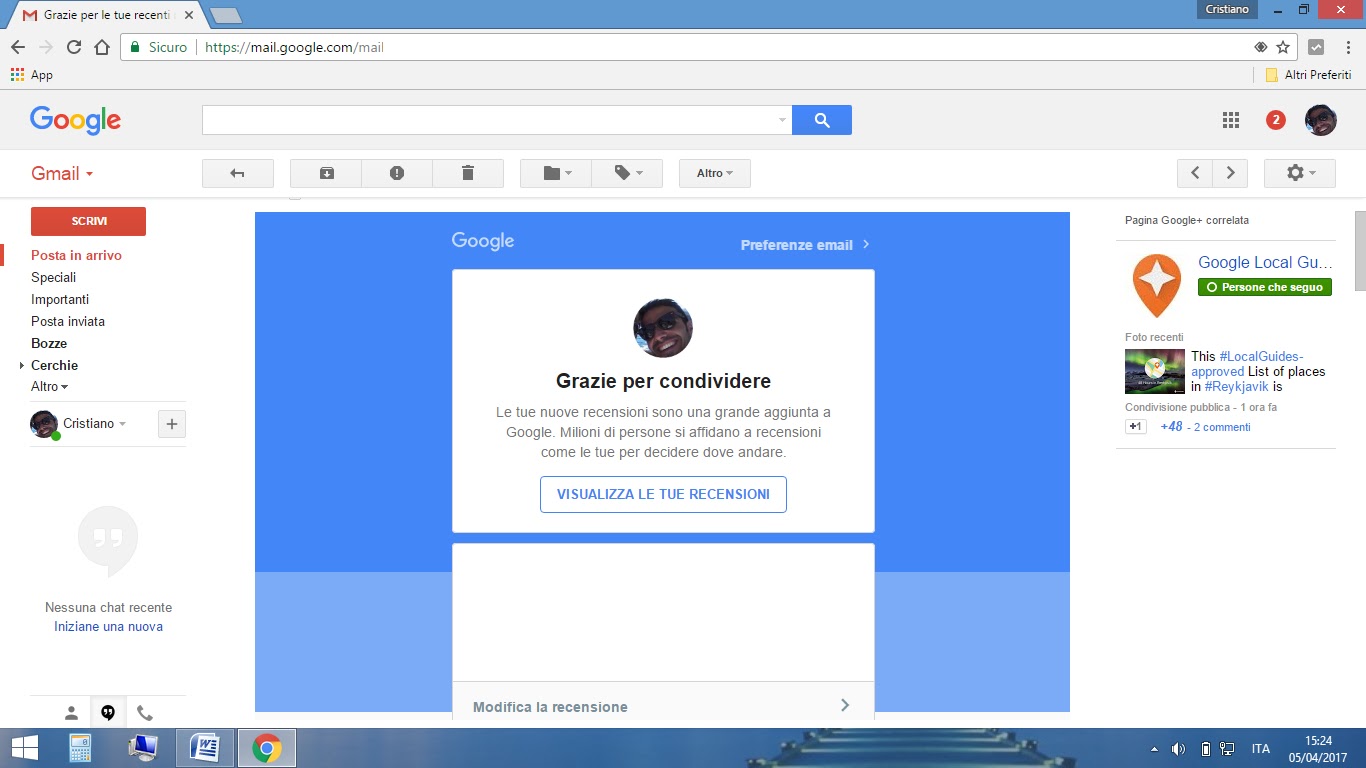
Task: Compose a new email with SCRIVI
Action: 88,221
